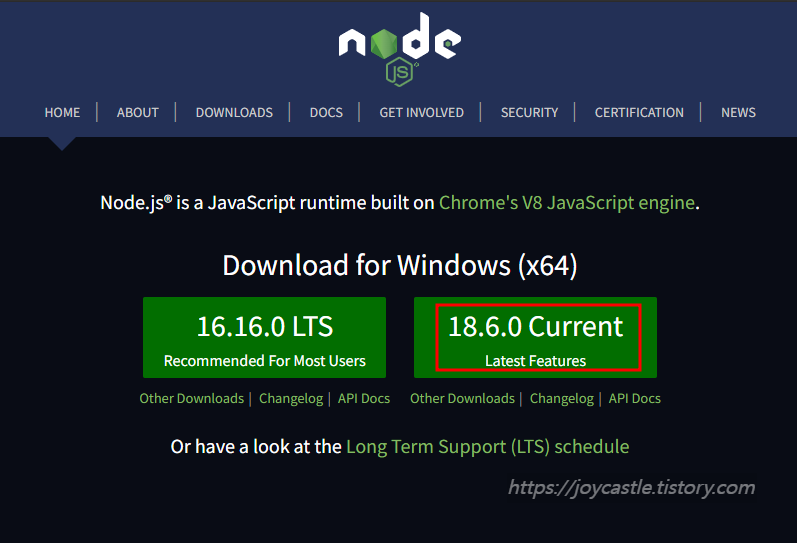The height and width of the screenshot is (543, 797).
Task: Click the Node.js logo
Action: (400, 49)
